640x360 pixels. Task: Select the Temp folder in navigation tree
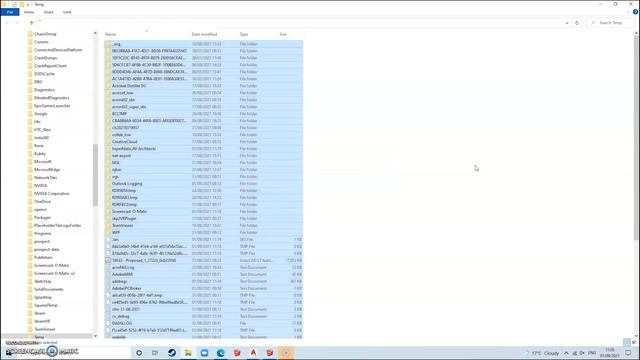[x=39, y=337]
